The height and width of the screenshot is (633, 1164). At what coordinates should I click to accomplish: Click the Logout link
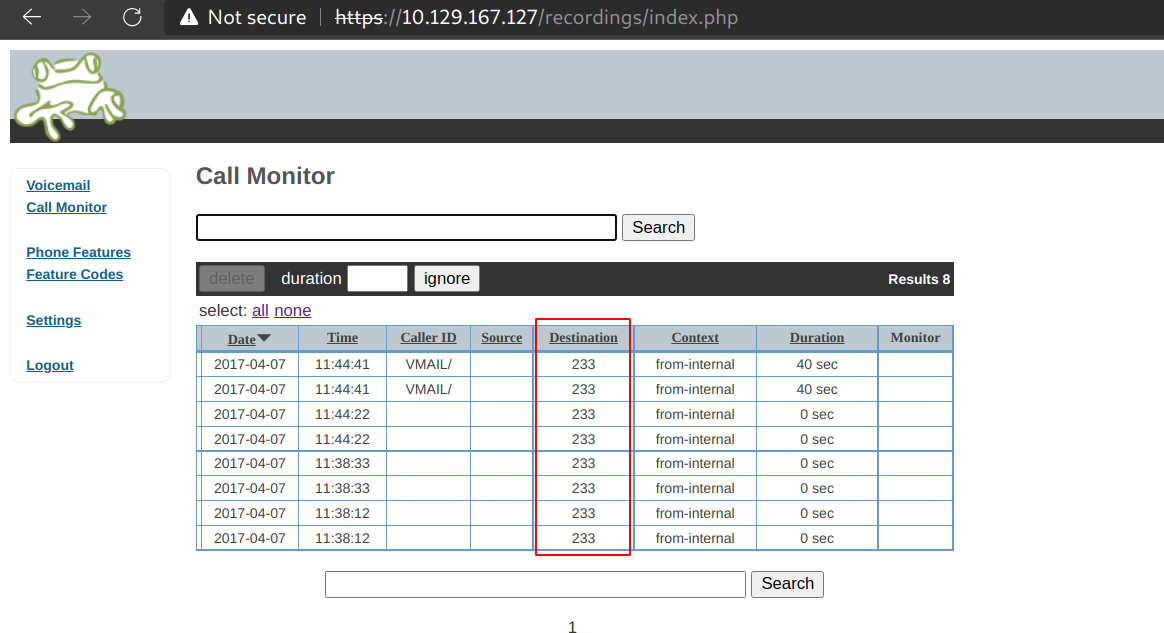click(49, 365)
